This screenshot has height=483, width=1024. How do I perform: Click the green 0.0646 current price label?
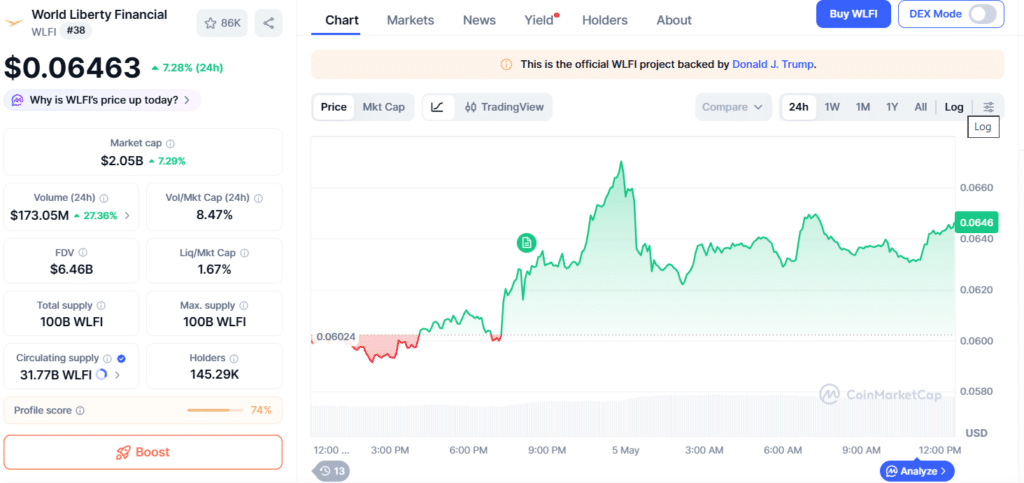976,223
